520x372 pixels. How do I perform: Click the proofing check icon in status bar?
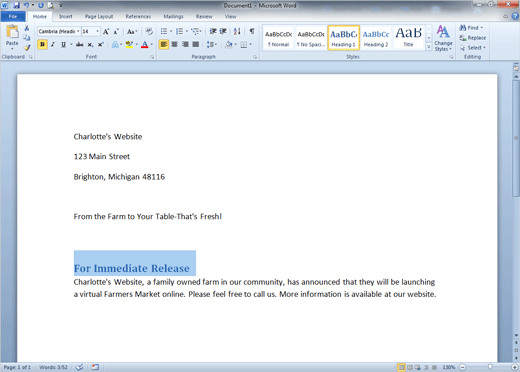pos(79,367)
